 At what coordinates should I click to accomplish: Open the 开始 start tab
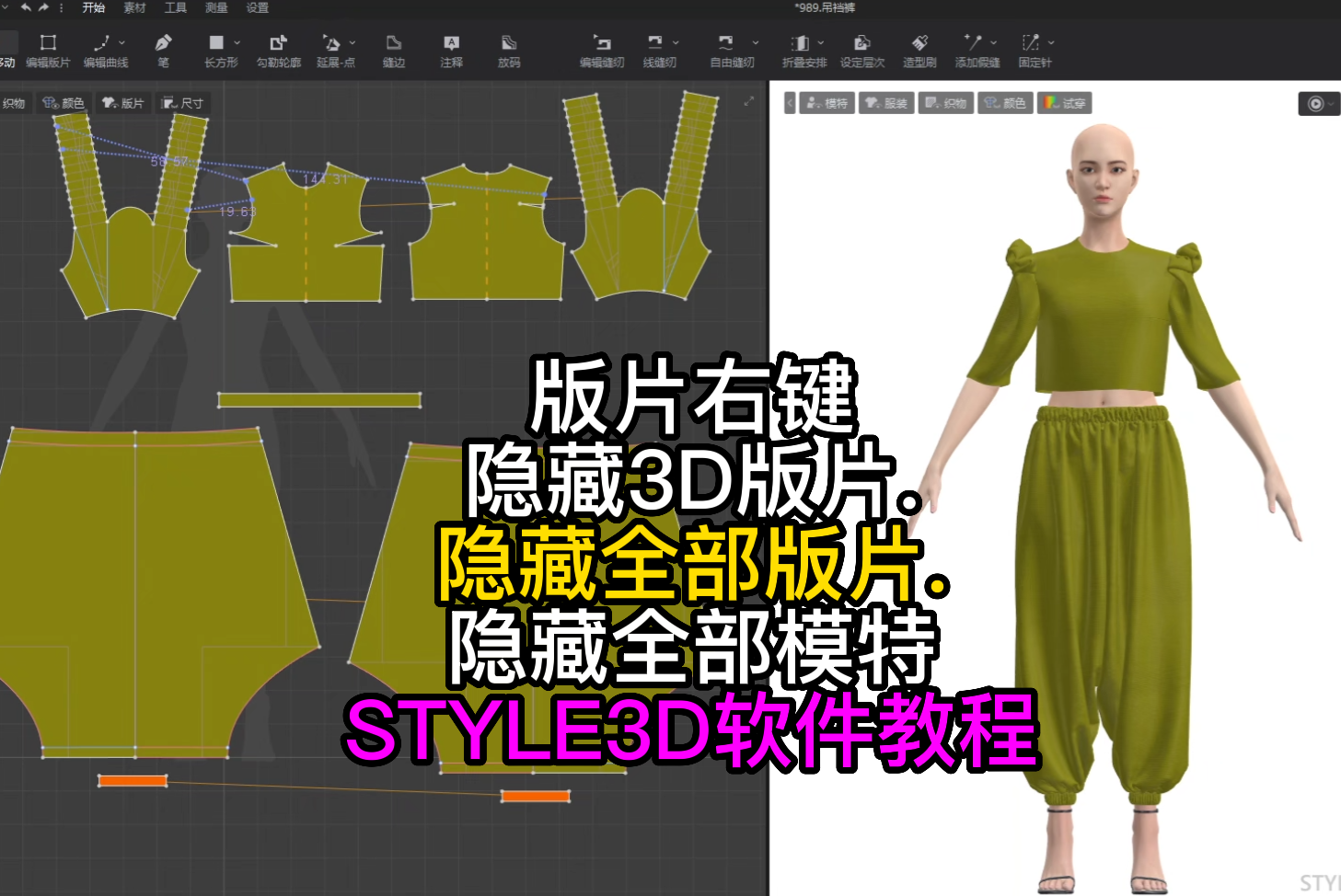tap(93, 7)
